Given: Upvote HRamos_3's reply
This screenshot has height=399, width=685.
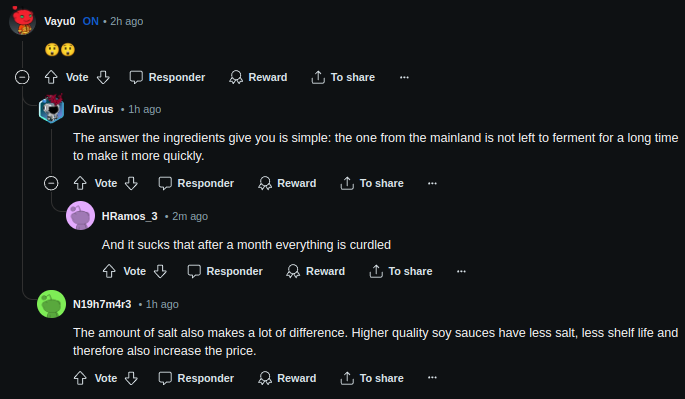Looking at the screenshot, I should point(109,271).
